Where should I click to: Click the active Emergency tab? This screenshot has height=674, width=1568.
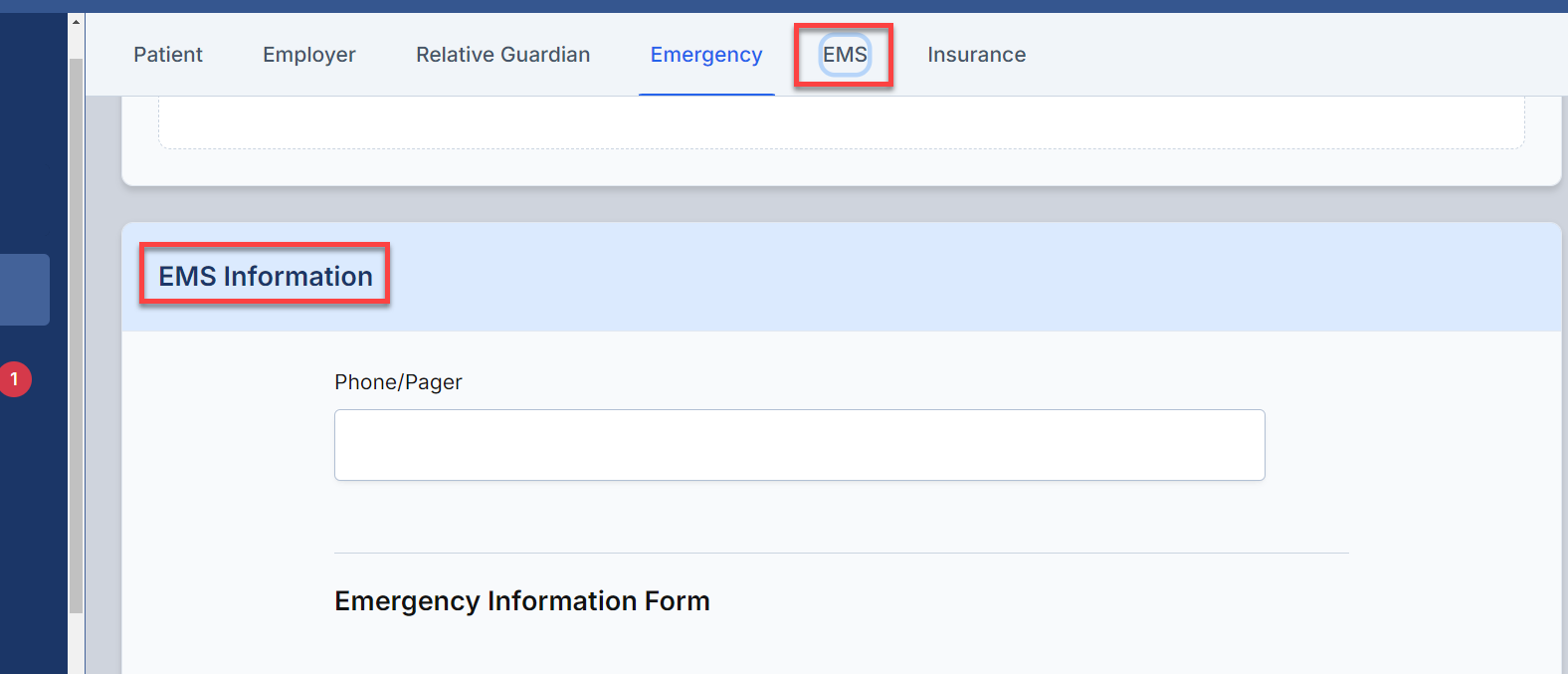tap(706, 55)
